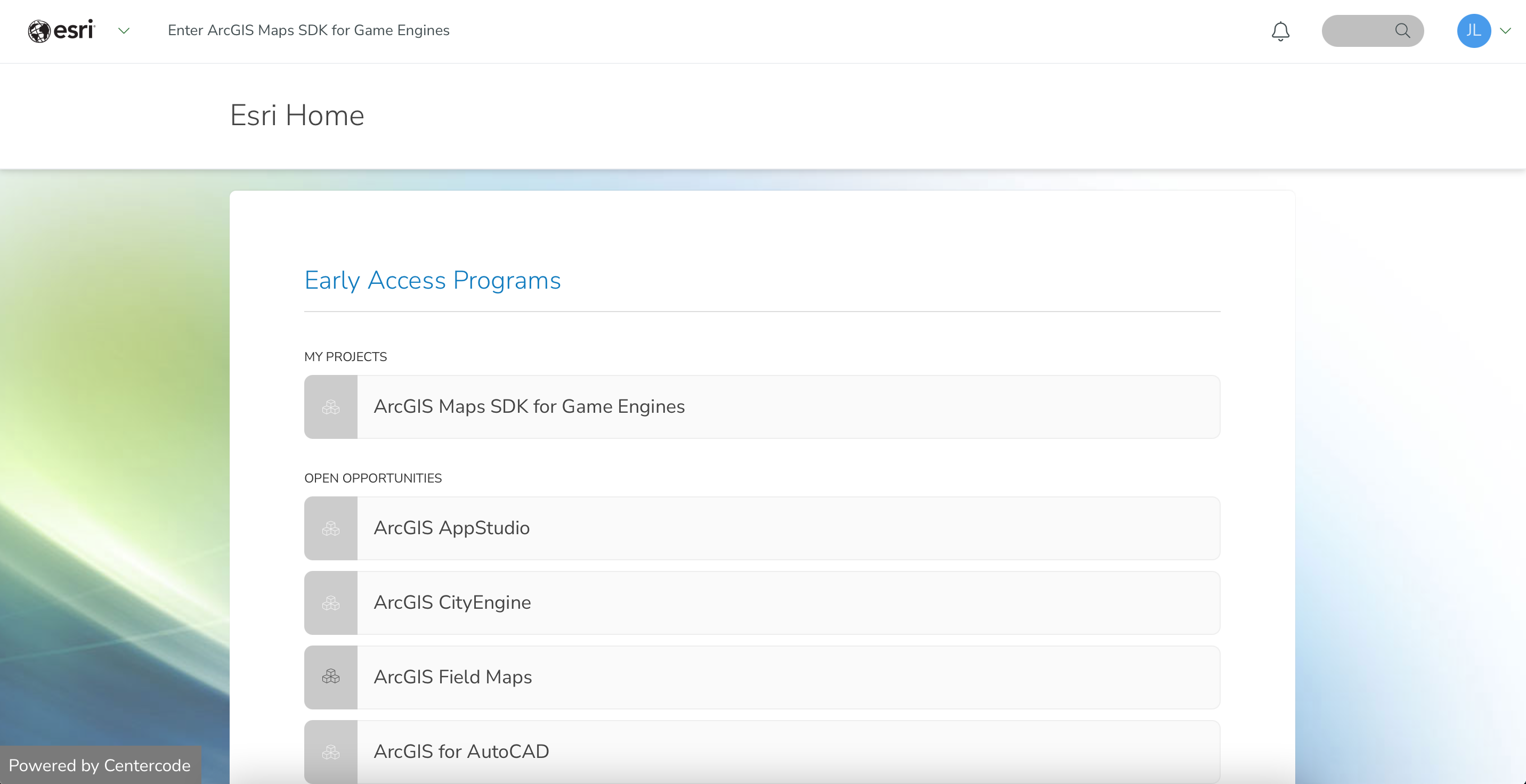Click the cube icon of Game Engines project

[x=330, y=407]
